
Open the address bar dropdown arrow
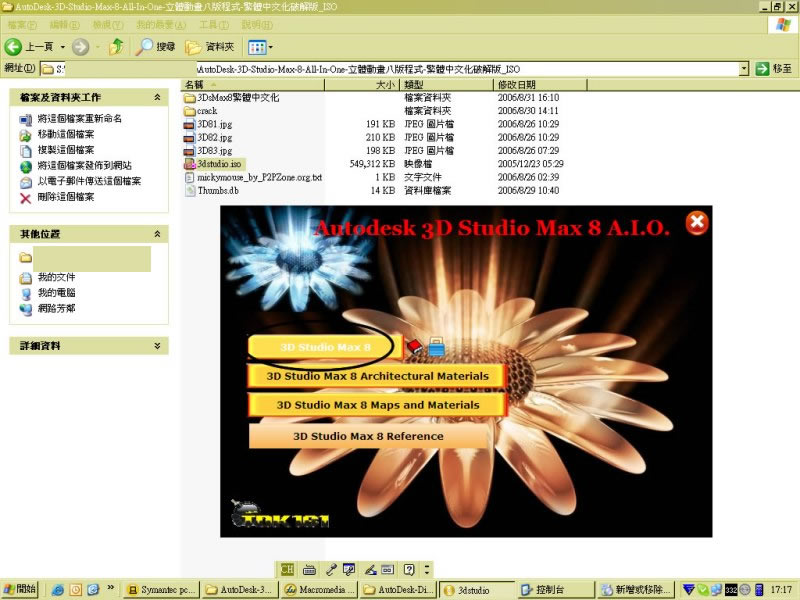[744, 68]
